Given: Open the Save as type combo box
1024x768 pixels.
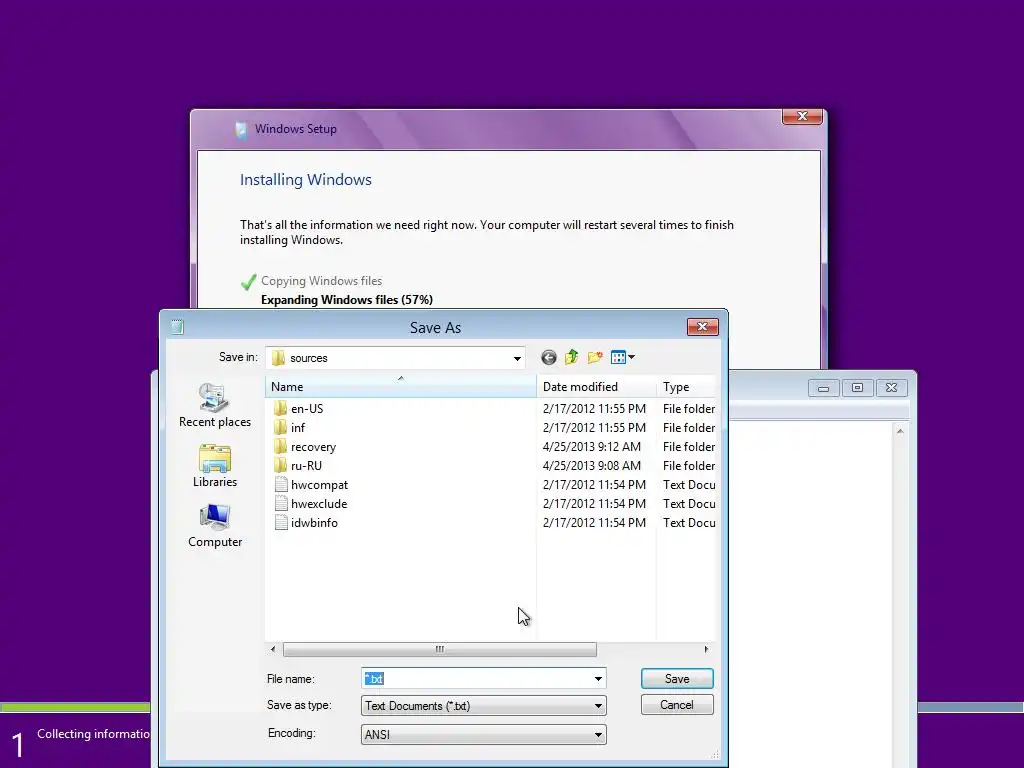Looking at the screenshot, I should (x=483, y=706).
